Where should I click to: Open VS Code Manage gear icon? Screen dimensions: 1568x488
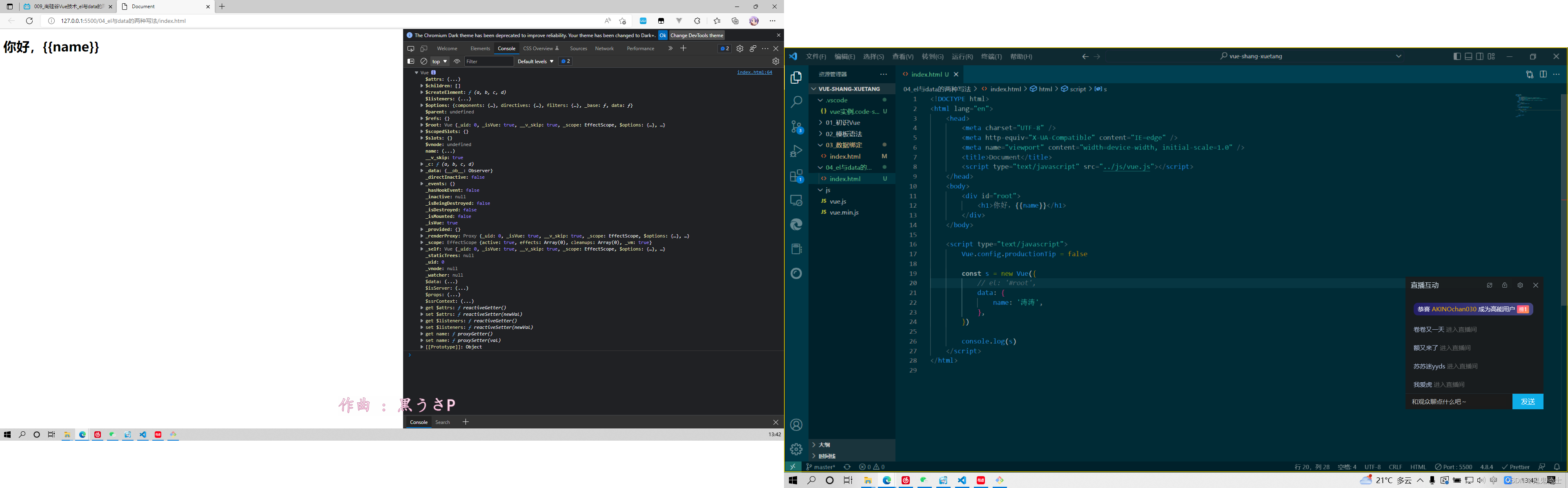pyautogui.click(x=796, y=449)
